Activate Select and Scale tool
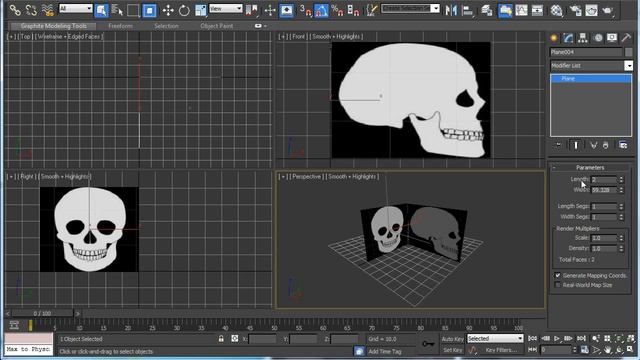 coord(200,10)
